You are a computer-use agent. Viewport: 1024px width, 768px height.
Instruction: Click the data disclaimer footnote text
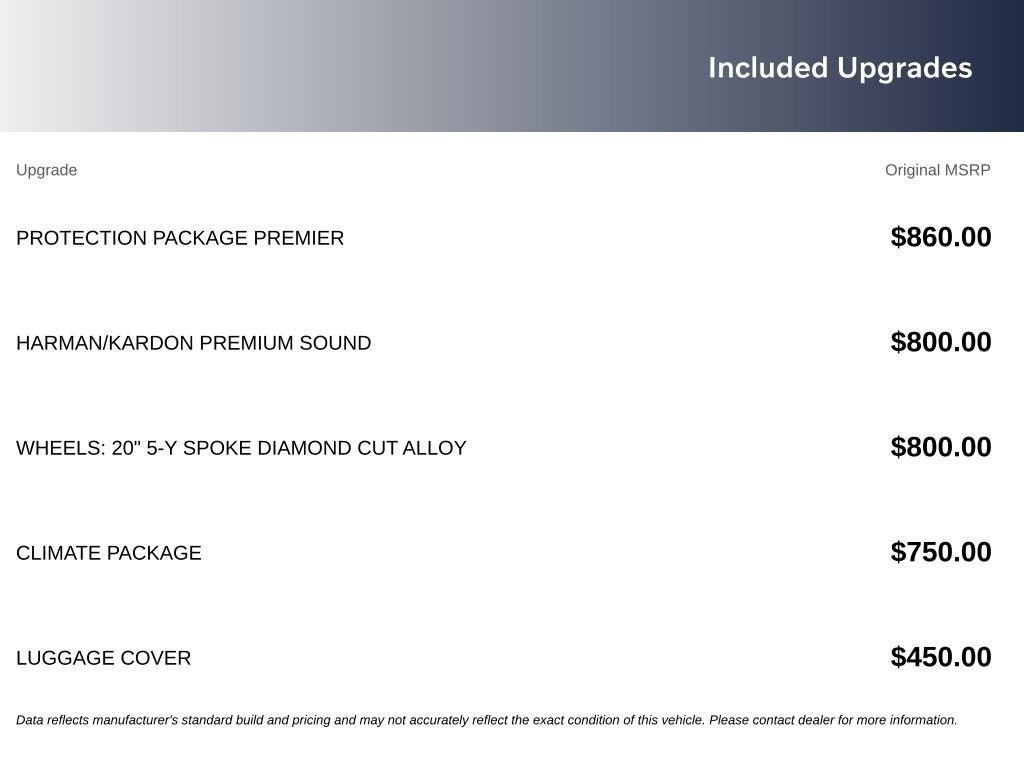[487, 720]
